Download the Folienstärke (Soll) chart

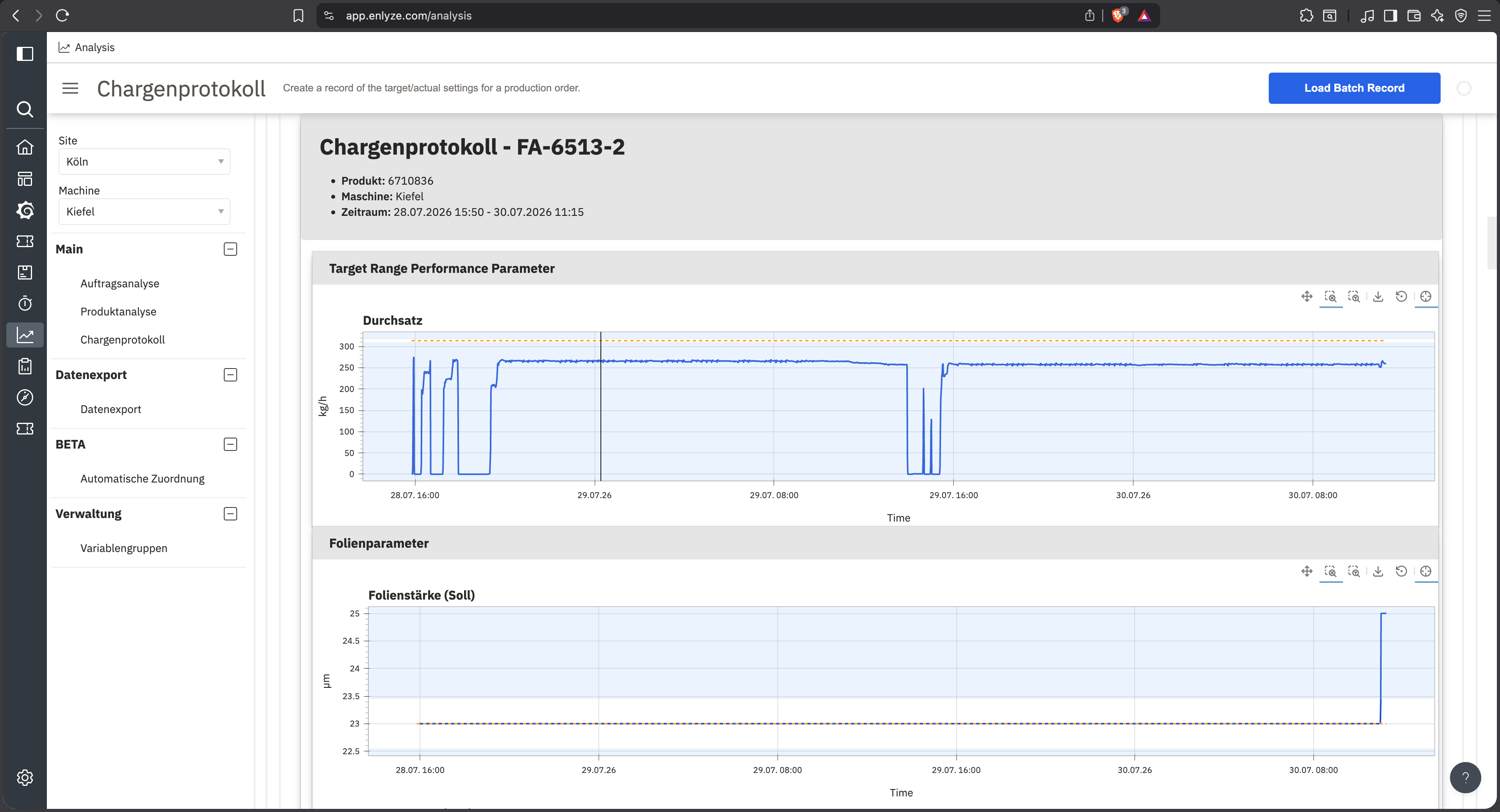(1378, 571)
